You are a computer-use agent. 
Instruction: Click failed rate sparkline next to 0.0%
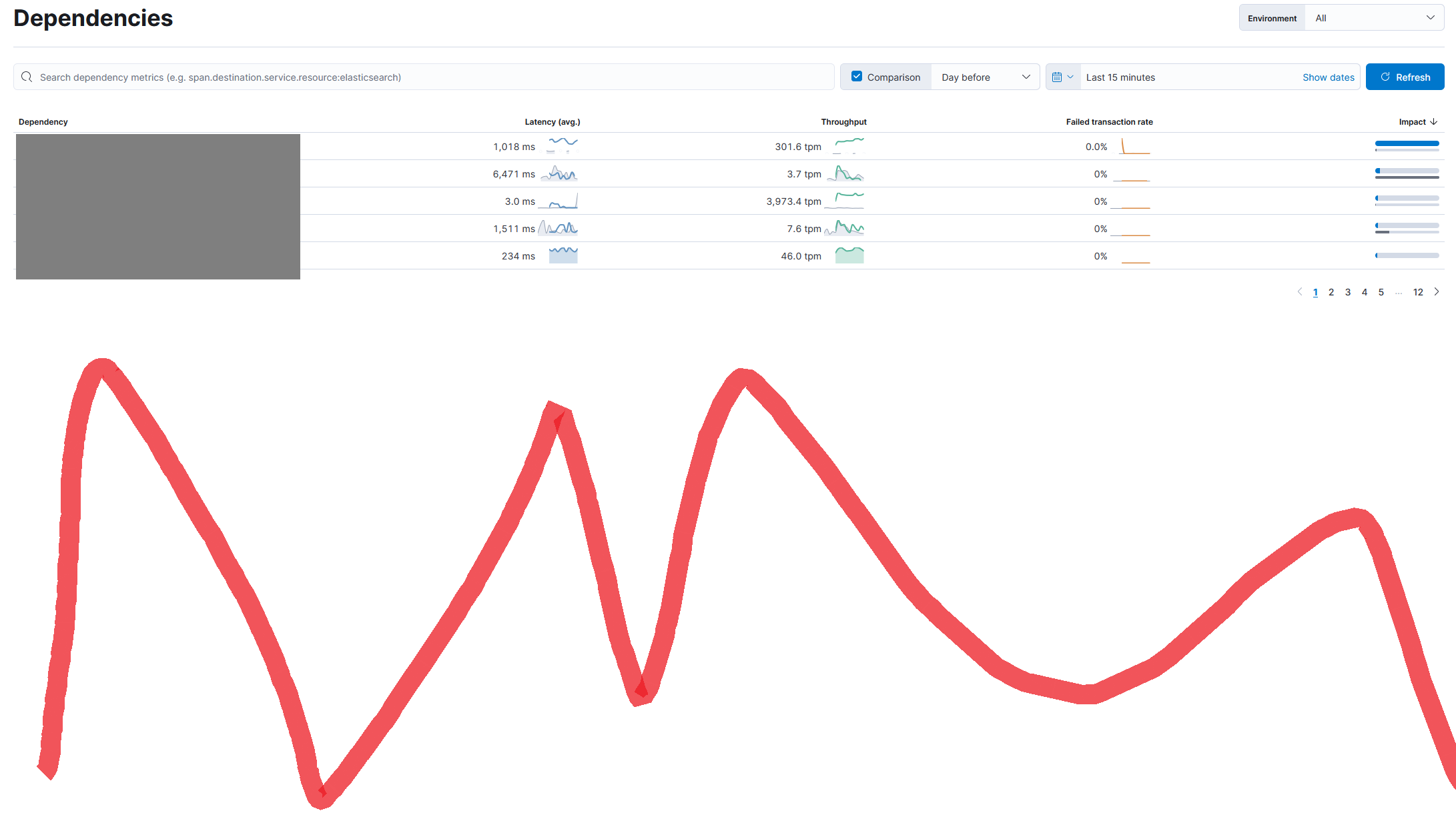[x=1135, y=146]
